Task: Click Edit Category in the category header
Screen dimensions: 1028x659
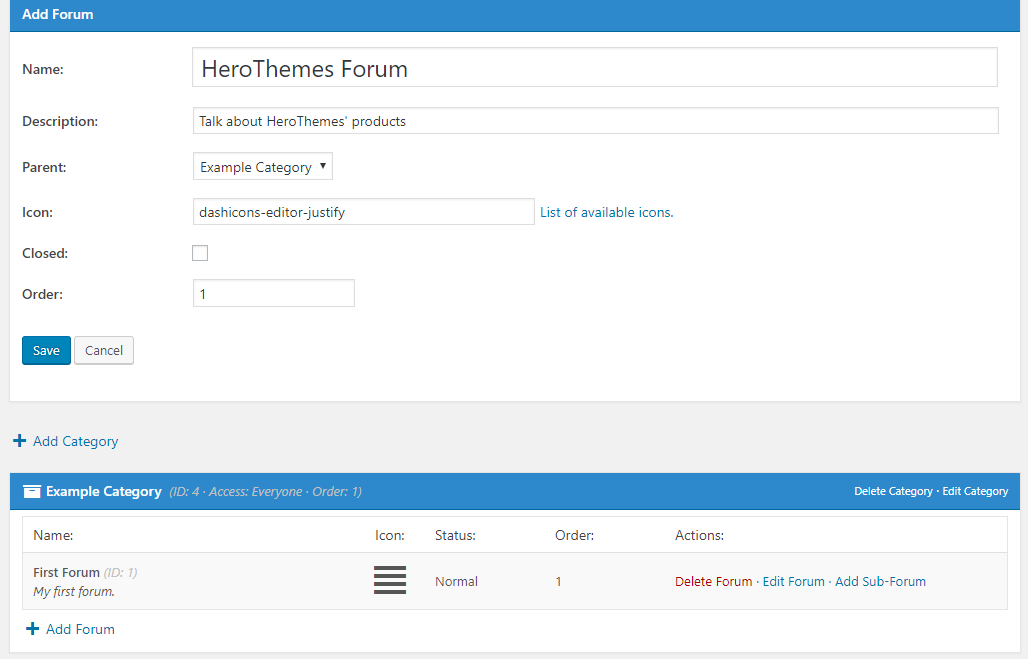Action: point(975,491)
